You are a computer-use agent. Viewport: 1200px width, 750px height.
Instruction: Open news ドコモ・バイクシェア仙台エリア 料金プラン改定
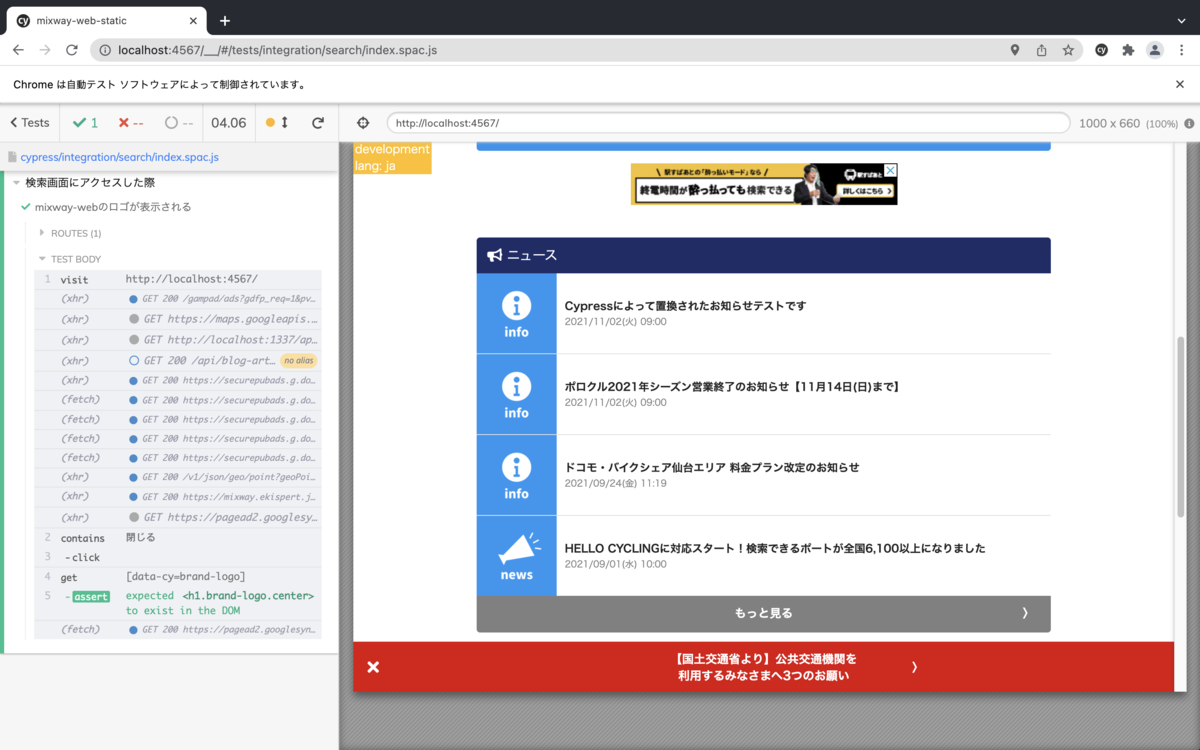point(712,467)
